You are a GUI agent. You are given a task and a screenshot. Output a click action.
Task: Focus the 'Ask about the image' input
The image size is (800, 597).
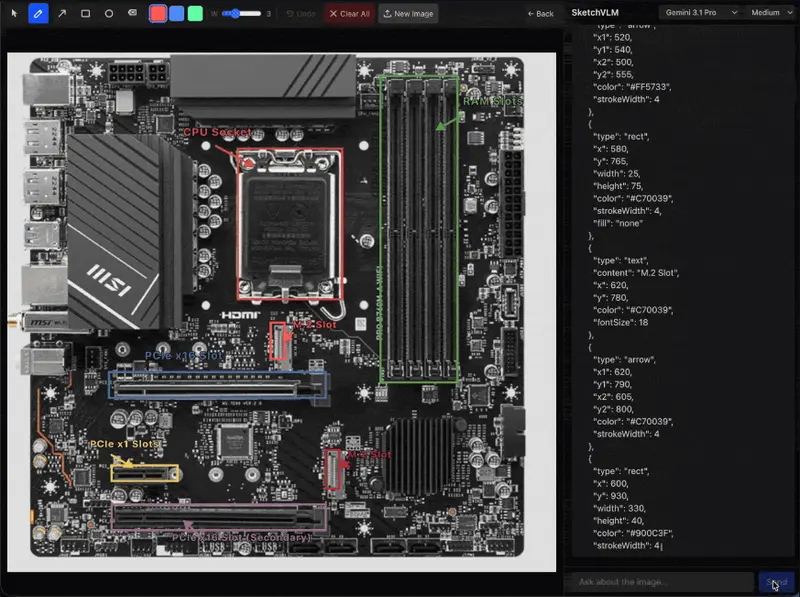661,582
